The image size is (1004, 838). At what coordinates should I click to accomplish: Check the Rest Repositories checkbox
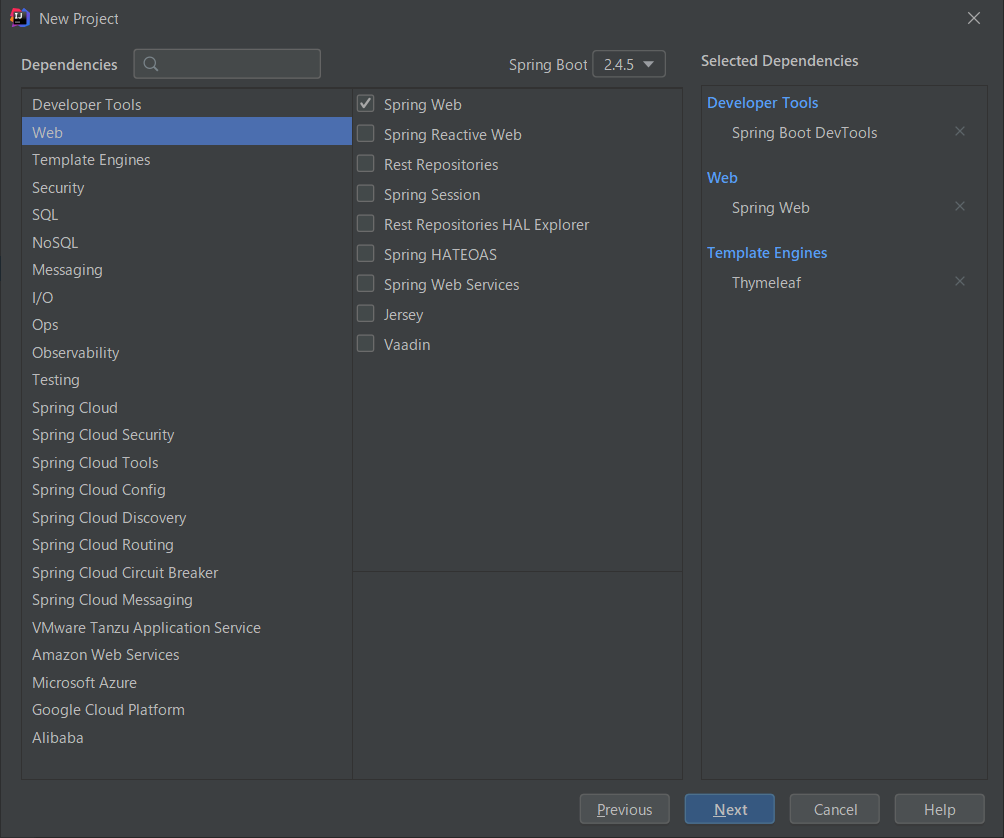(366, 163)
